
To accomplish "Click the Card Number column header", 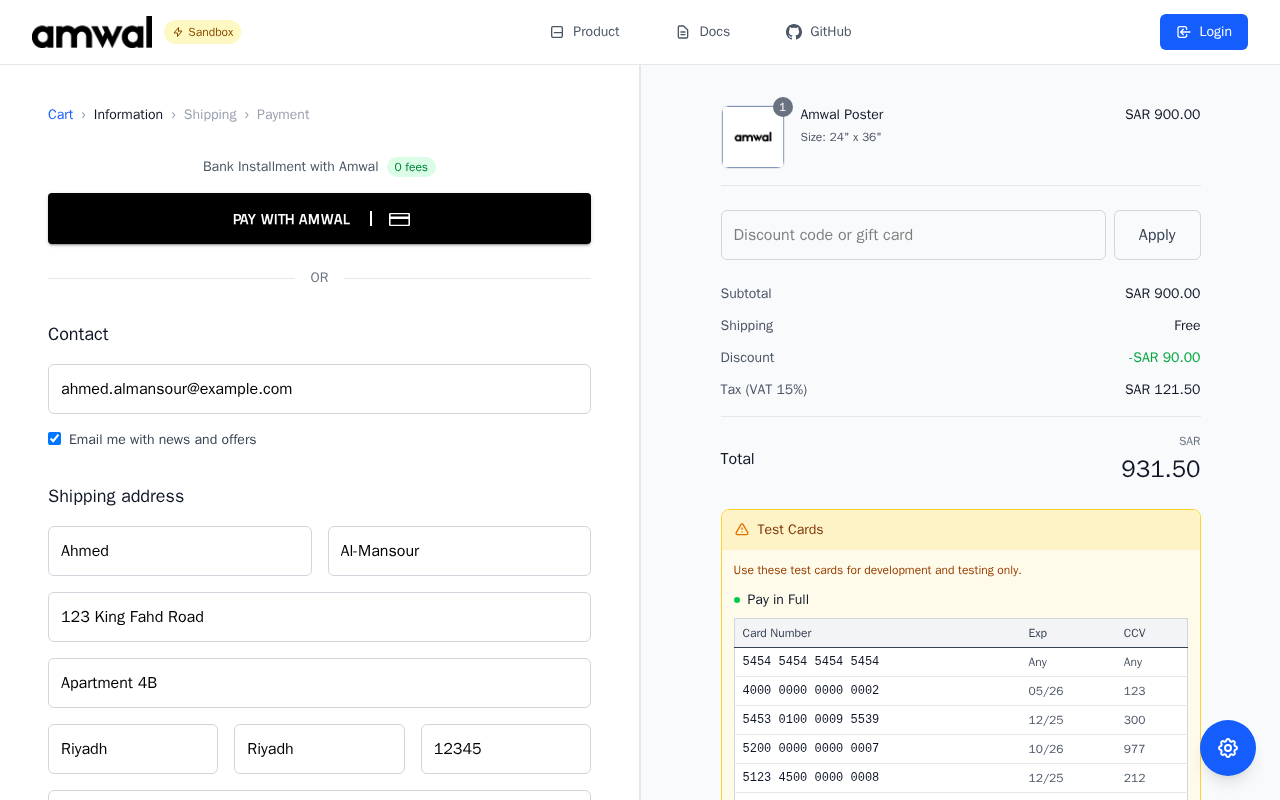I will (x=777, y=633).
